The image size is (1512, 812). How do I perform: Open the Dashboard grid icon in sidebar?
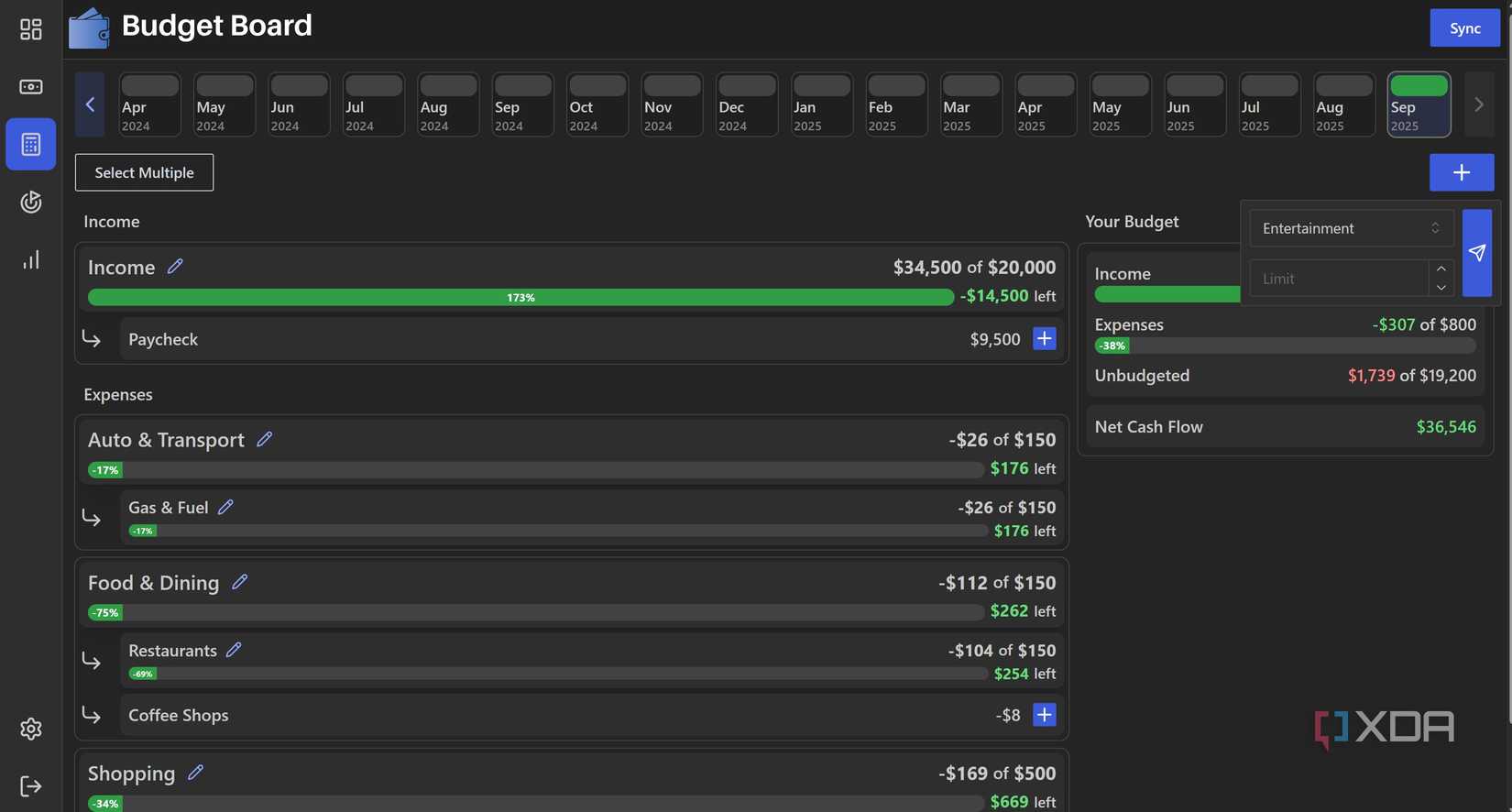(30, 29)
